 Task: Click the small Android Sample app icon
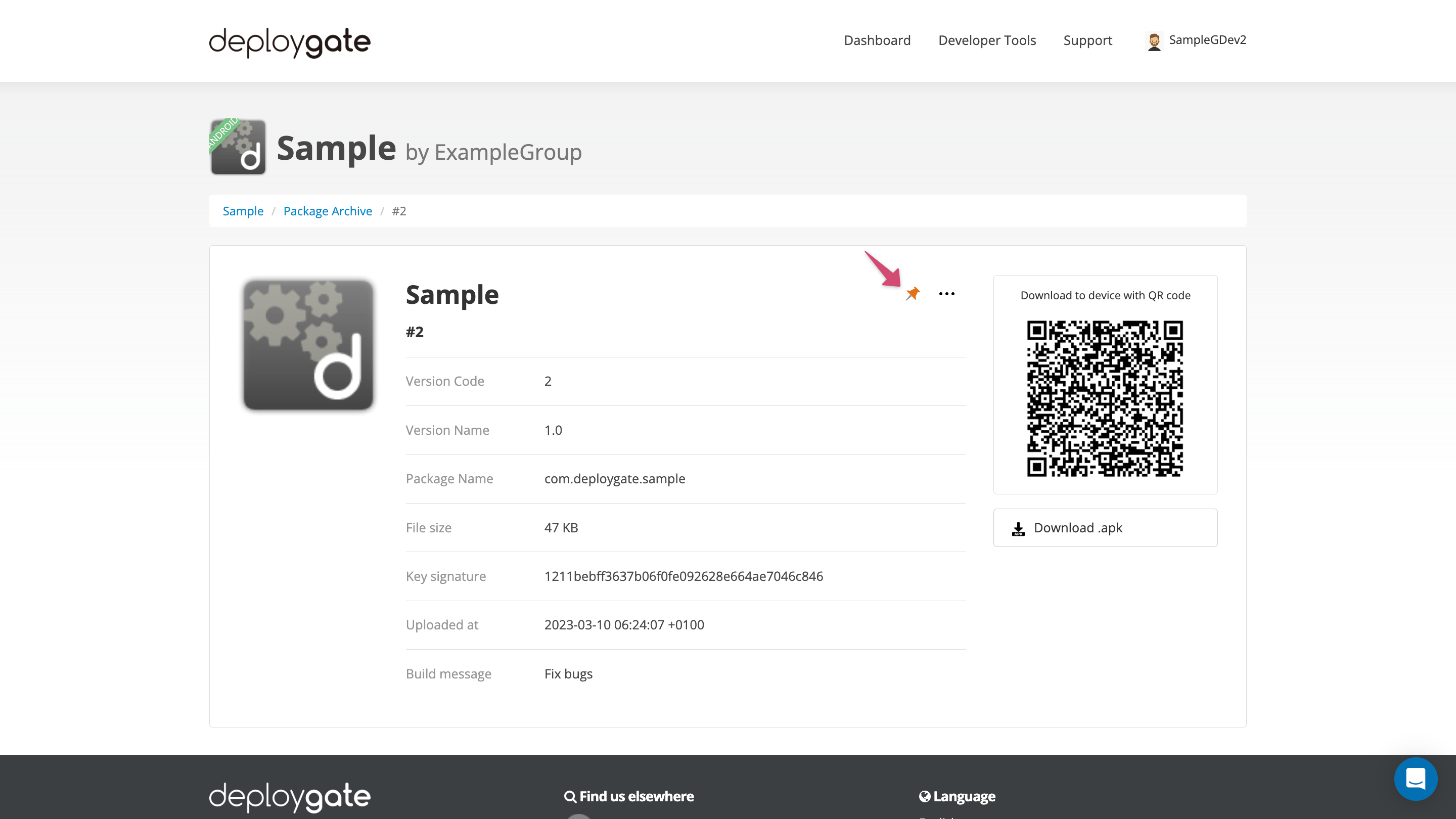tap(238, 147)
